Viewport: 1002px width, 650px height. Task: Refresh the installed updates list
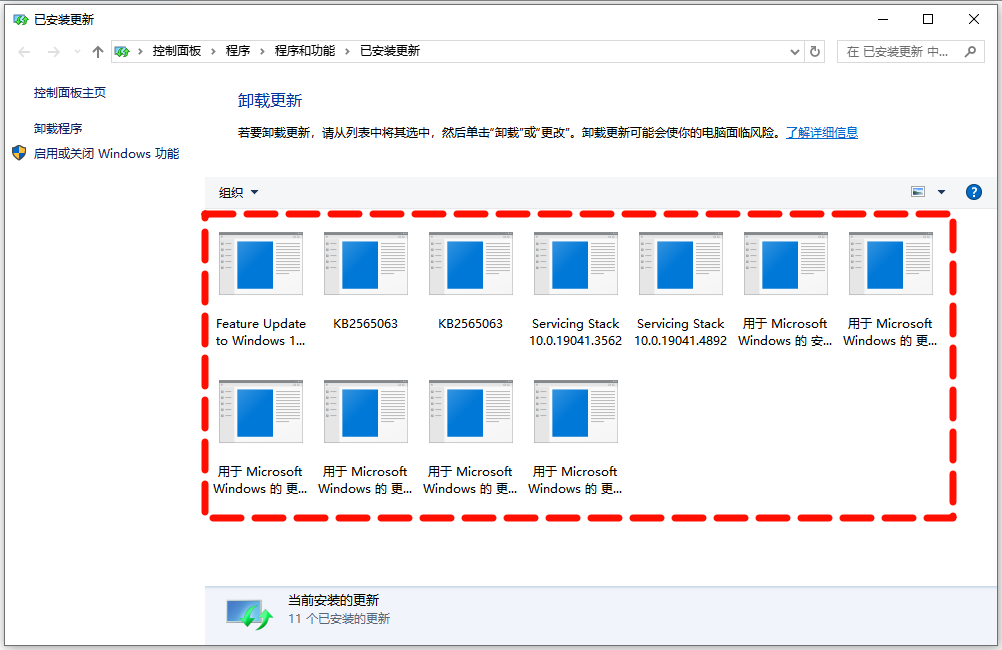pyautogui.click(x=815, y=51)
